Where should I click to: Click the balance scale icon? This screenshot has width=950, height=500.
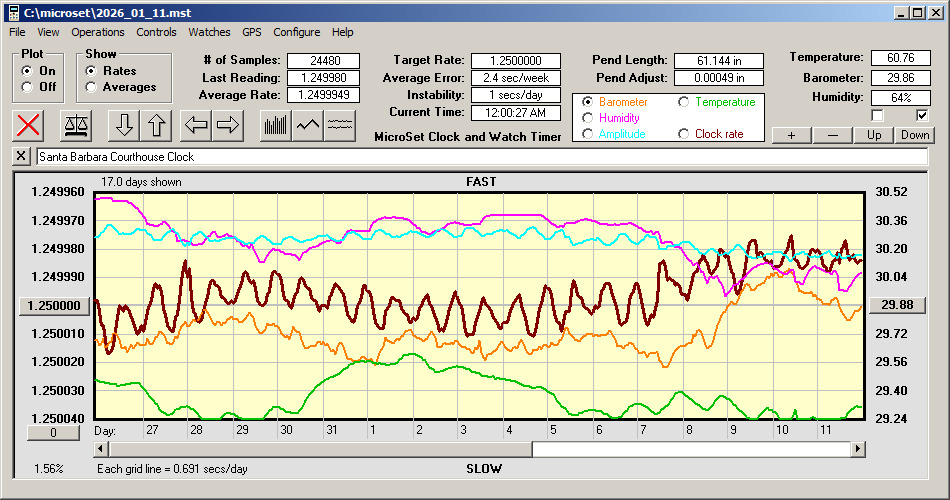[75, 125]
